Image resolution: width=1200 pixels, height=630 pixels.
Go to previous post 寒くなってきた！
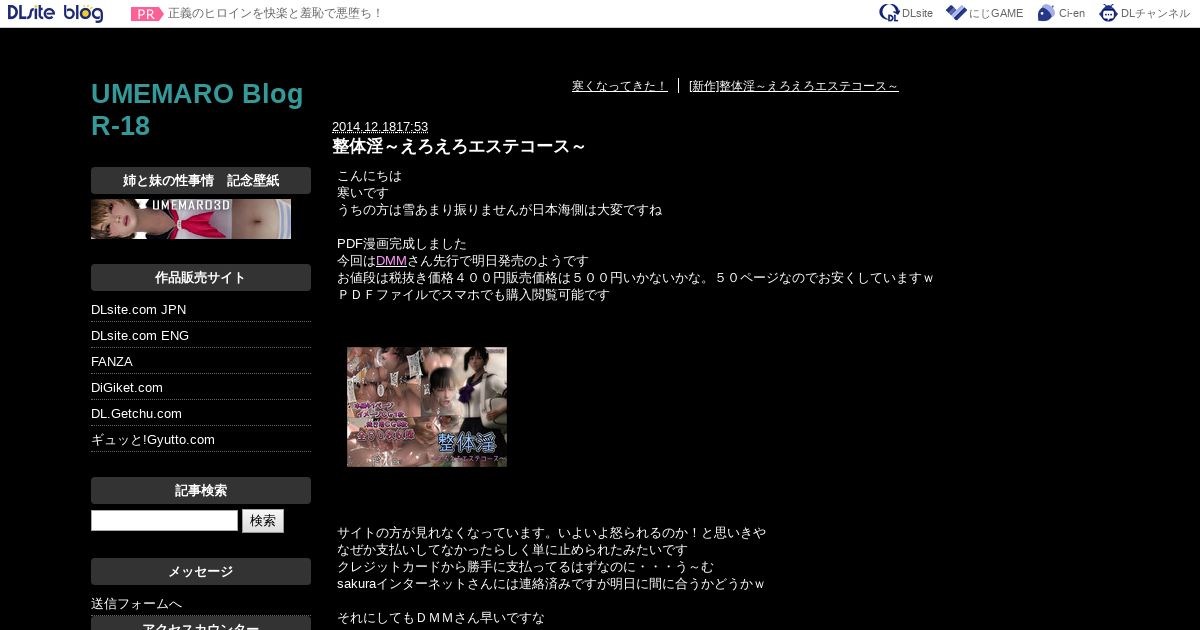(x=619, y=86)
